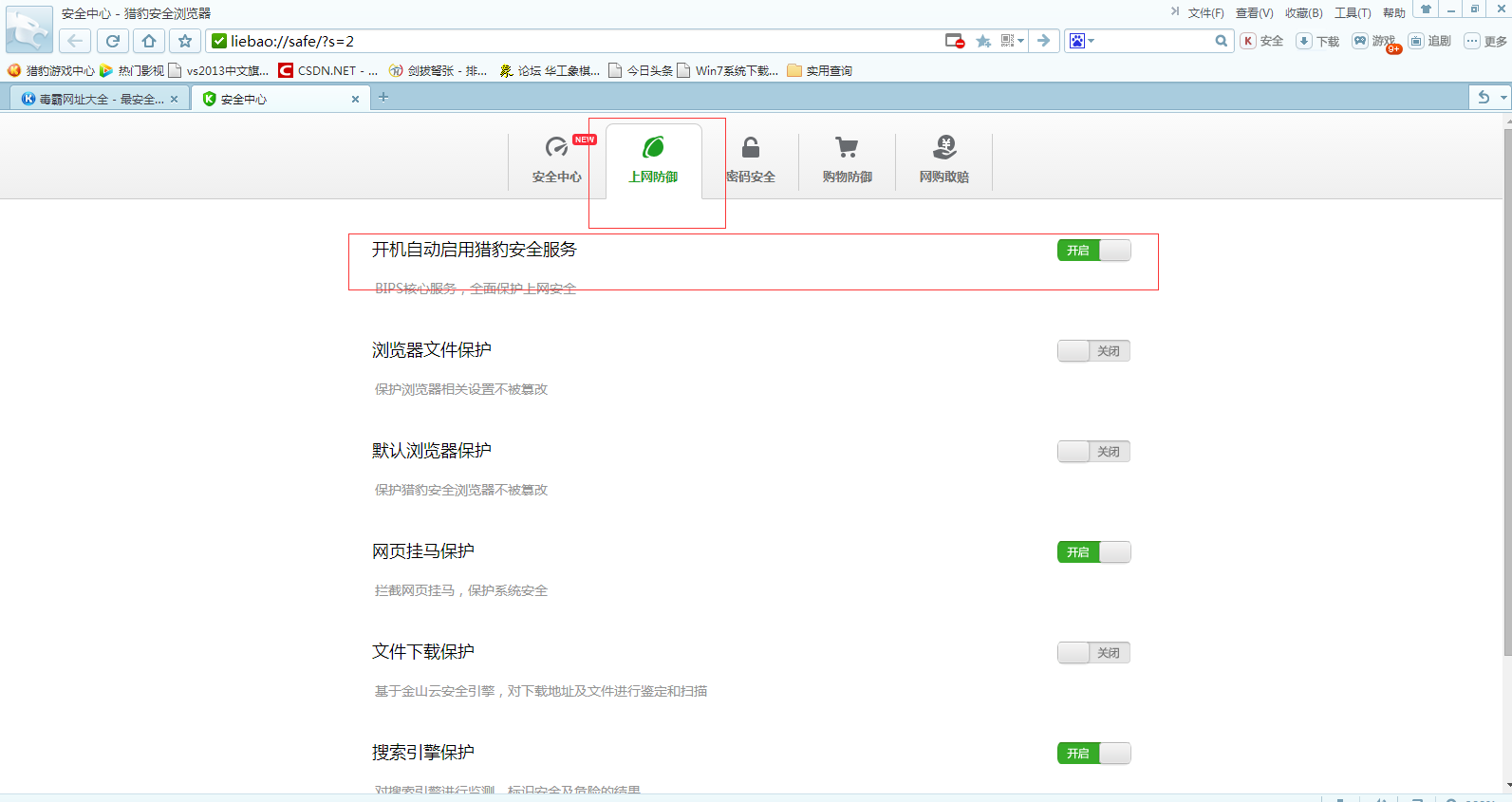Open the Baidu search engine selector dropdown
Screen dimensions: 1512x802
coord(1082,41)
